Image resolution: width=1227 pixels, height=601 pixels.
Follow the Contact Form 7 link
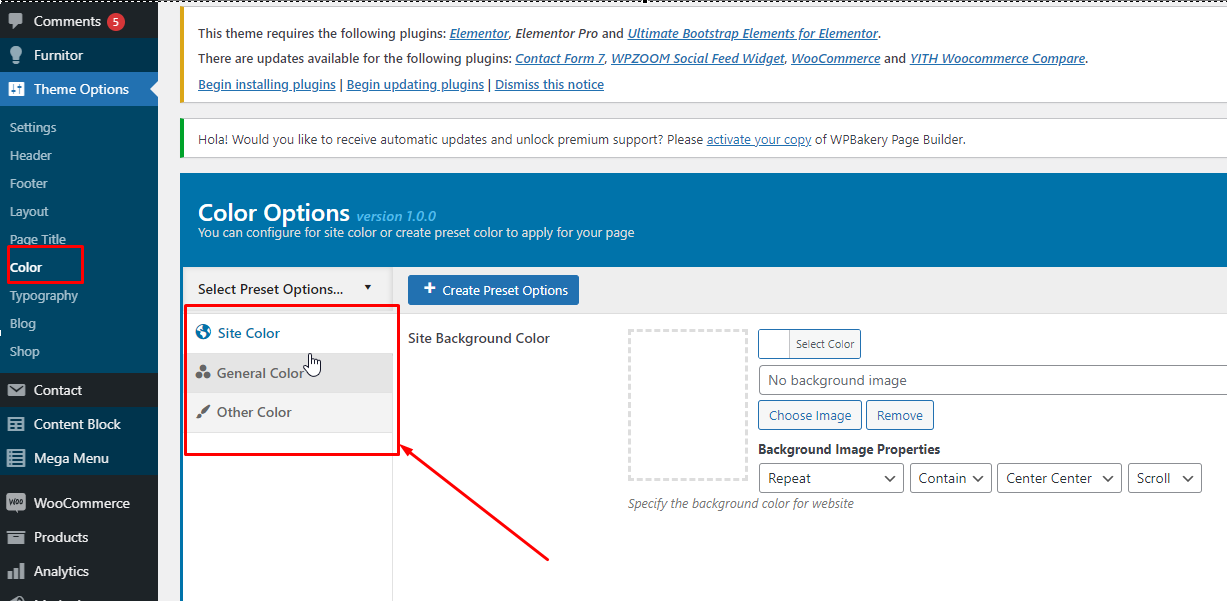560,58
